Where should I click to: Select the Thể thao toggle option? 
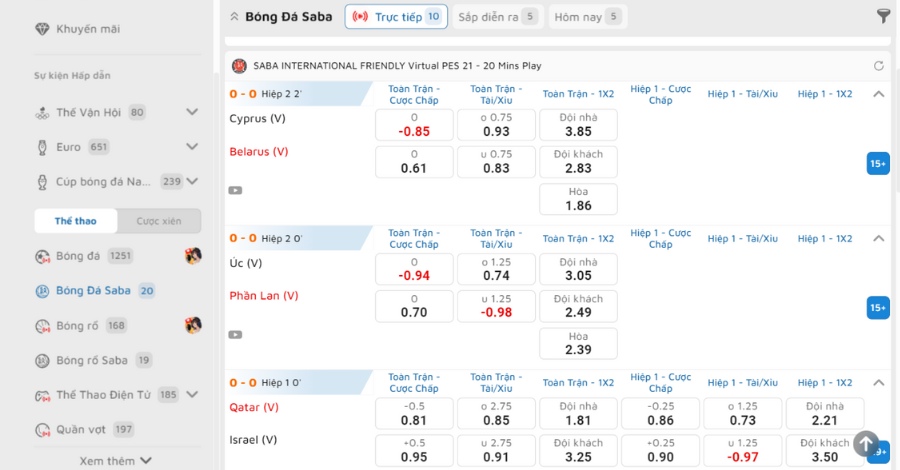(76, 221)
